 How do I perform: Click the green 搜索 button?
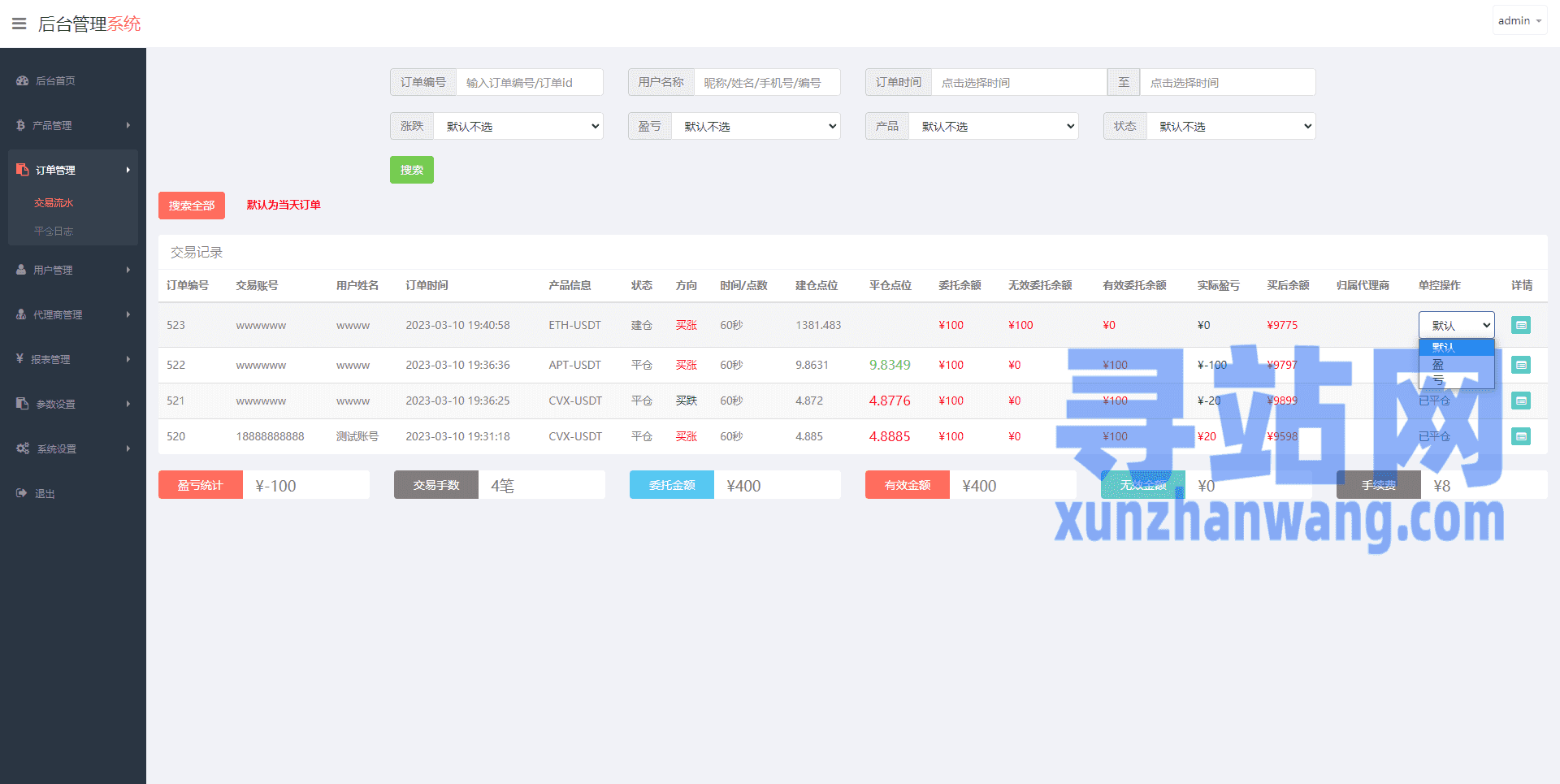411,170
